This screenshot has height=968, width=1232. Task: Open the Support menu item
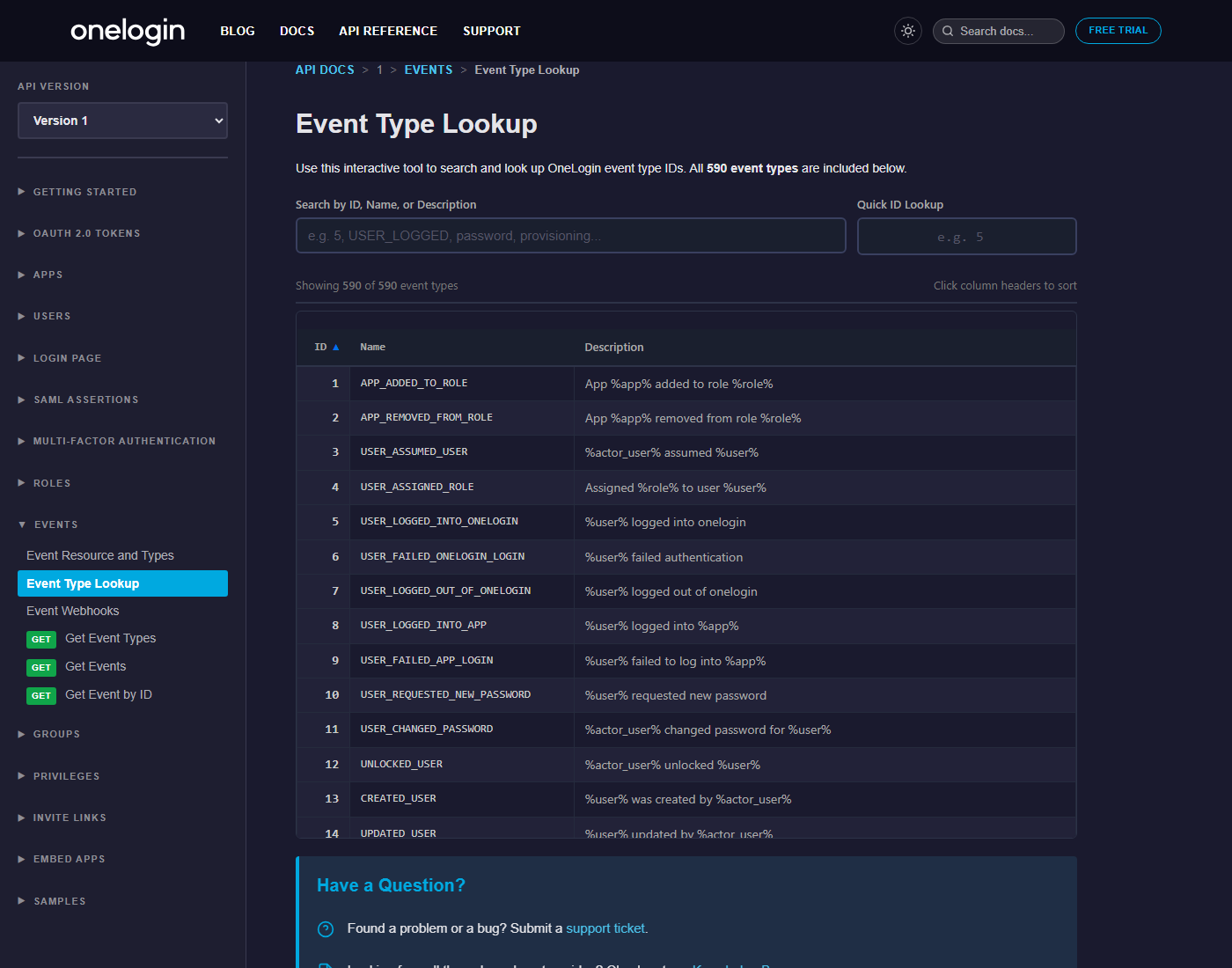pyautogui.click(x=492, y=31)
